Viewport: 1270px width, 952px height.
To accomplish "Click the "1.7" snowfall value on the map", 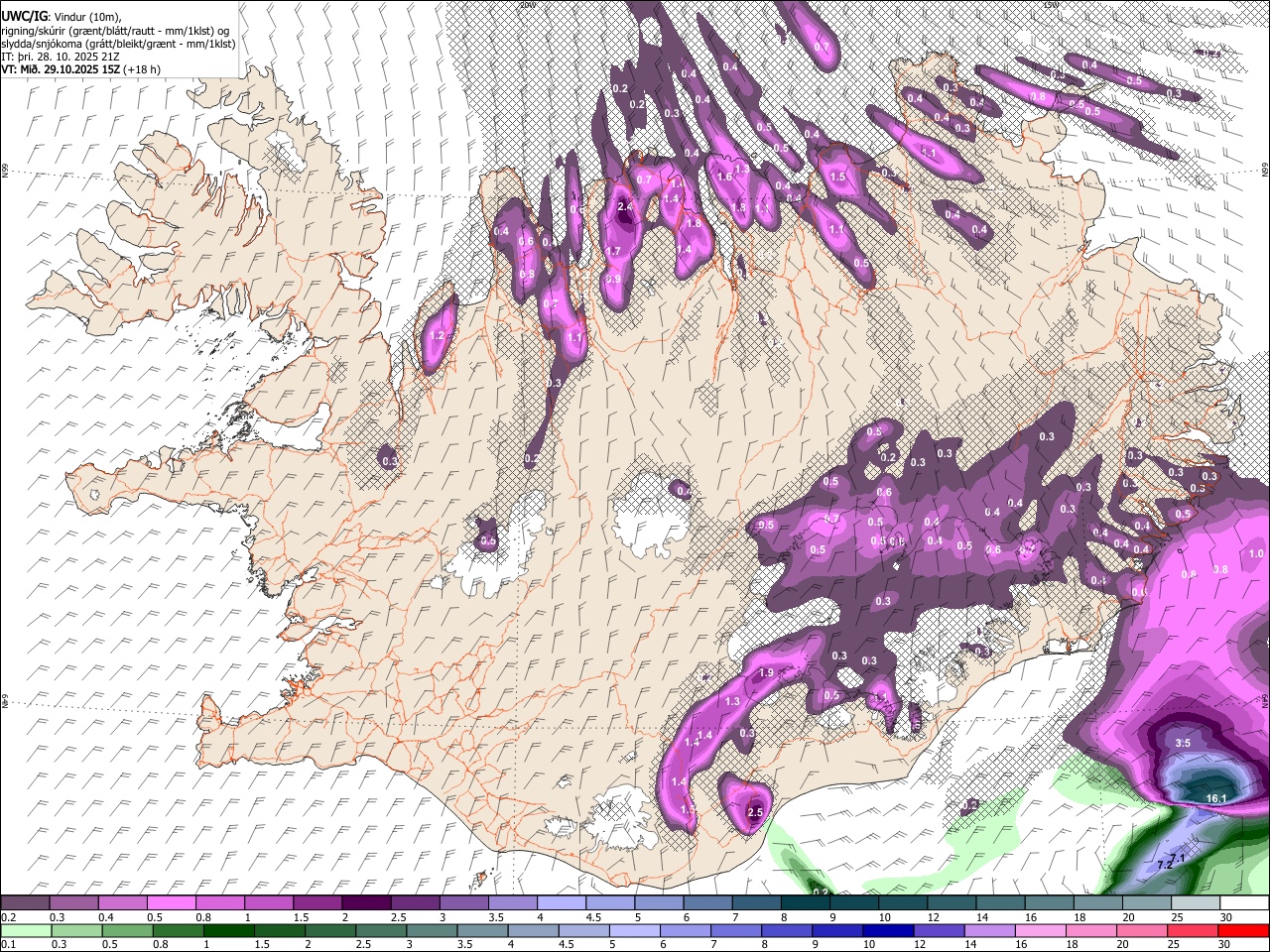I will pos(613,252).
